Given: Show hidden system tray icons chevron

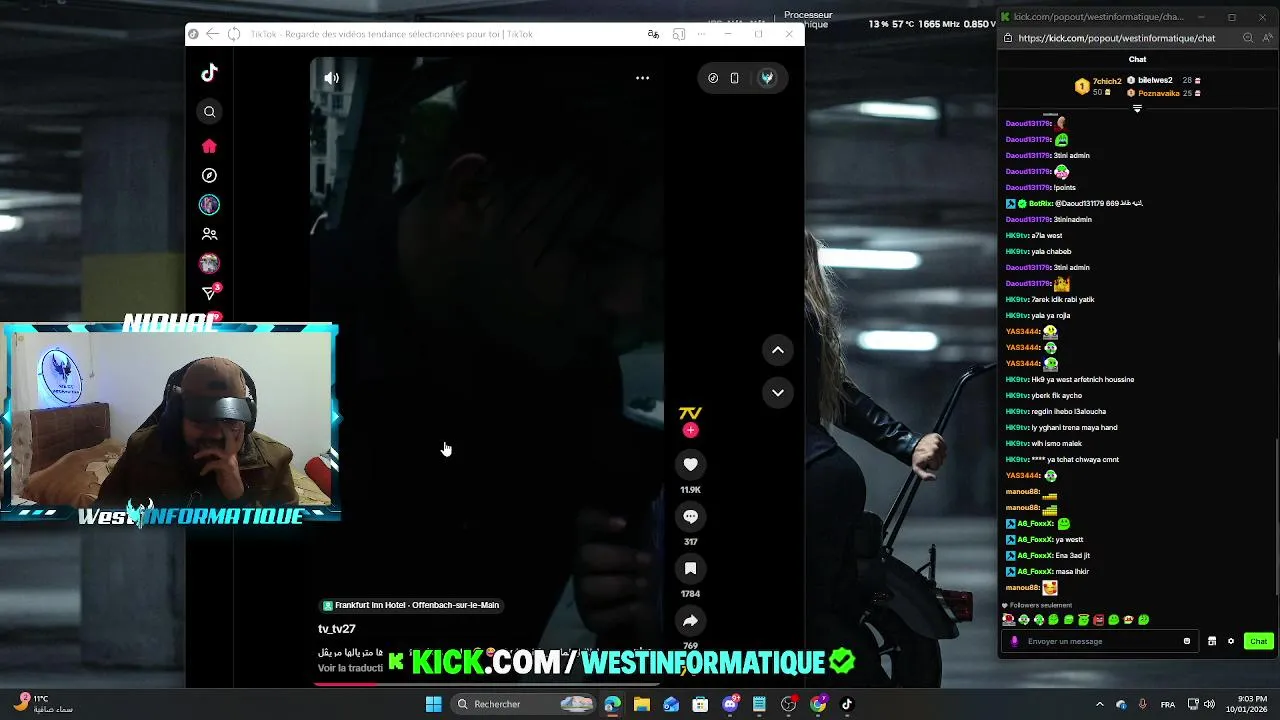Looking at the screenshot, I should click(1099, 704).
